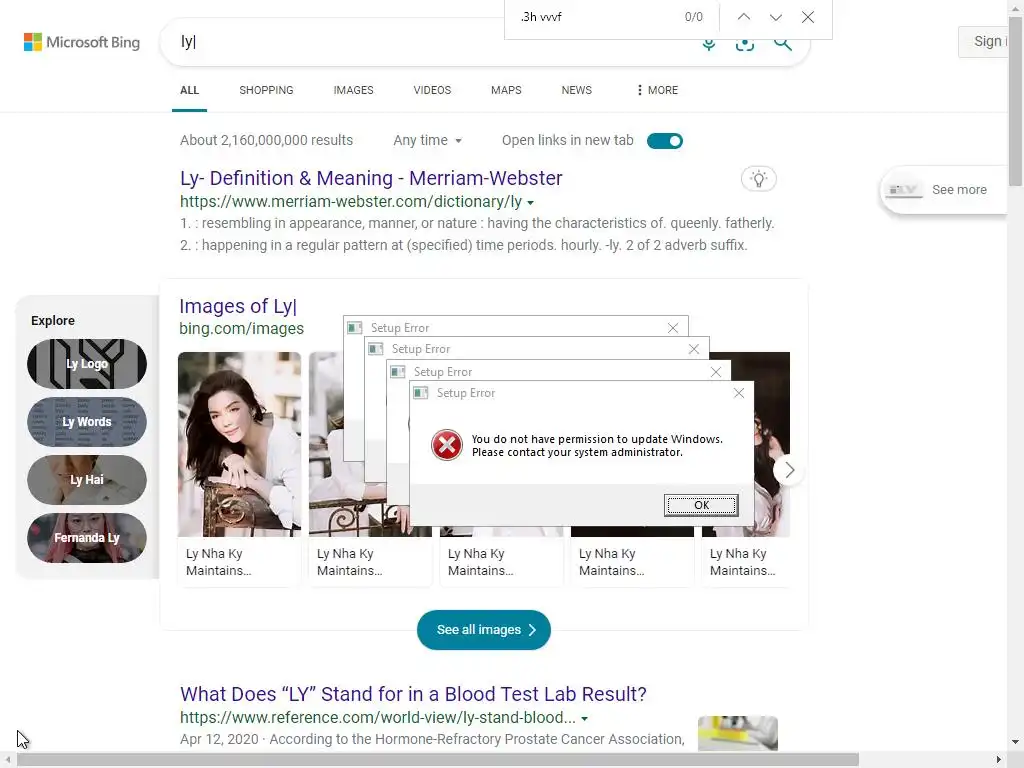The width and height of the screenshot is (1024, 768).
Task: Click horizontal scrollbar right arrow
Action: [999, 760]
